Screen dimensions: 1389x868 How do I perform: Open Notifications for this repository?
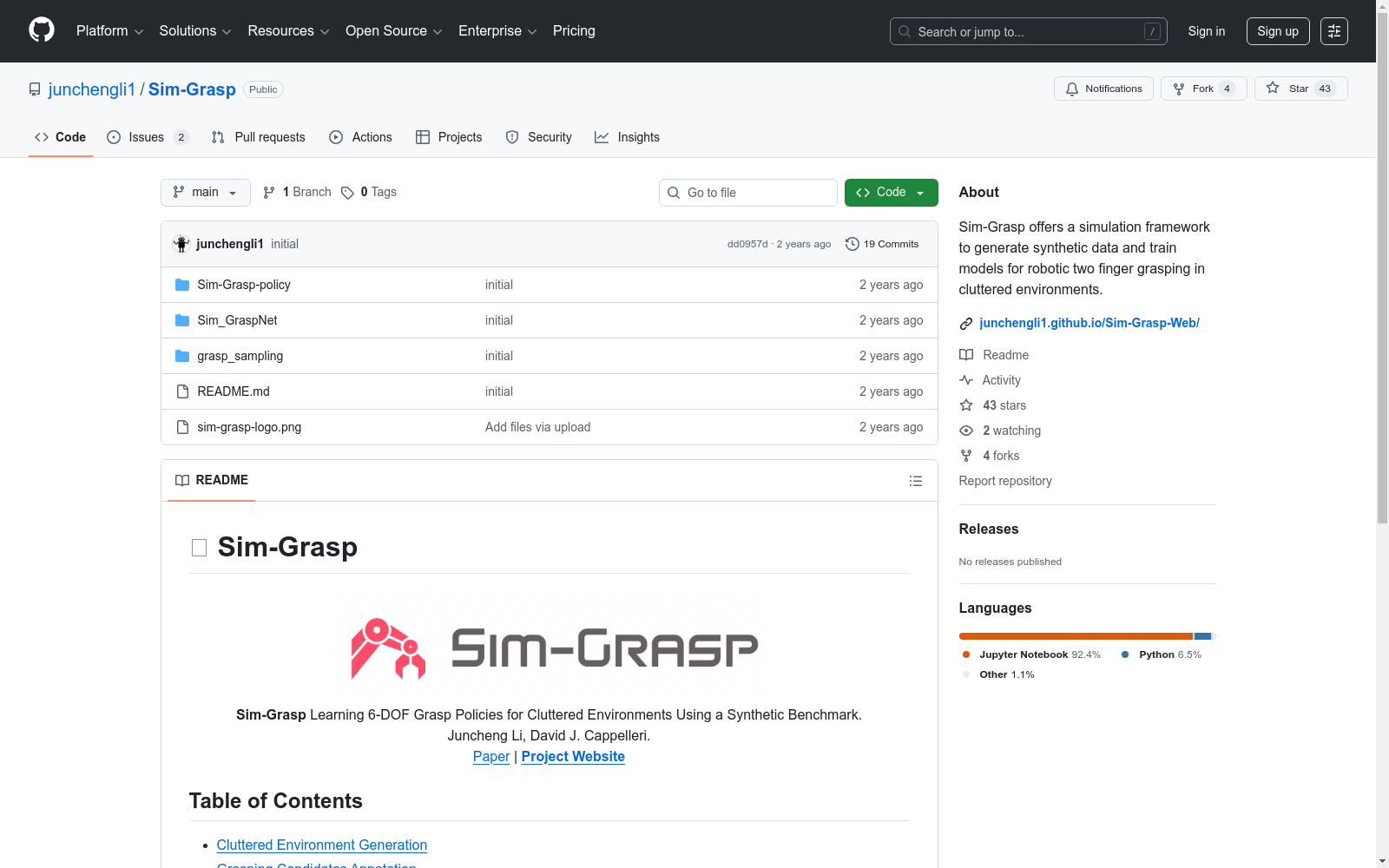pos(1103,89)
